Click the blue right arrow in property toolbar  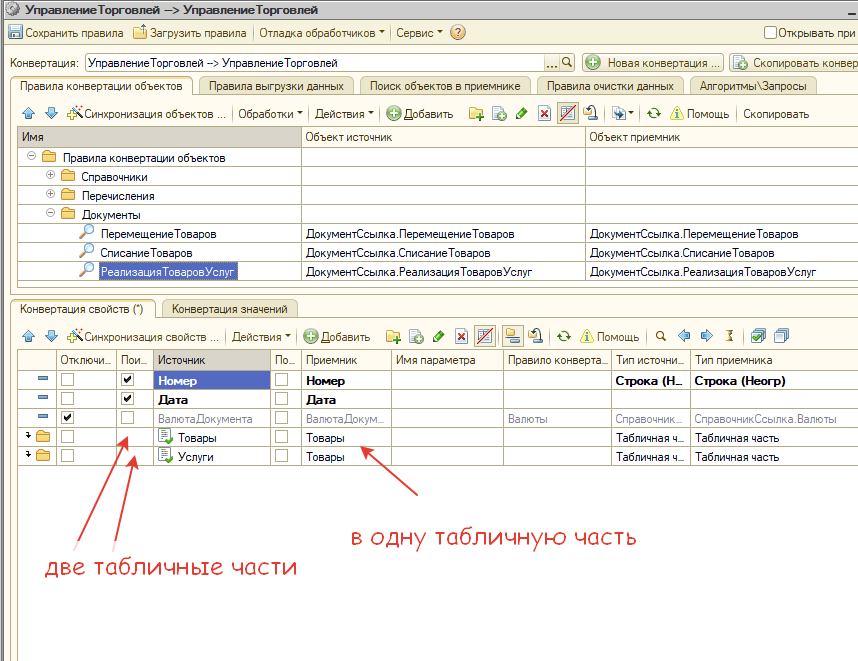[706, 336]
